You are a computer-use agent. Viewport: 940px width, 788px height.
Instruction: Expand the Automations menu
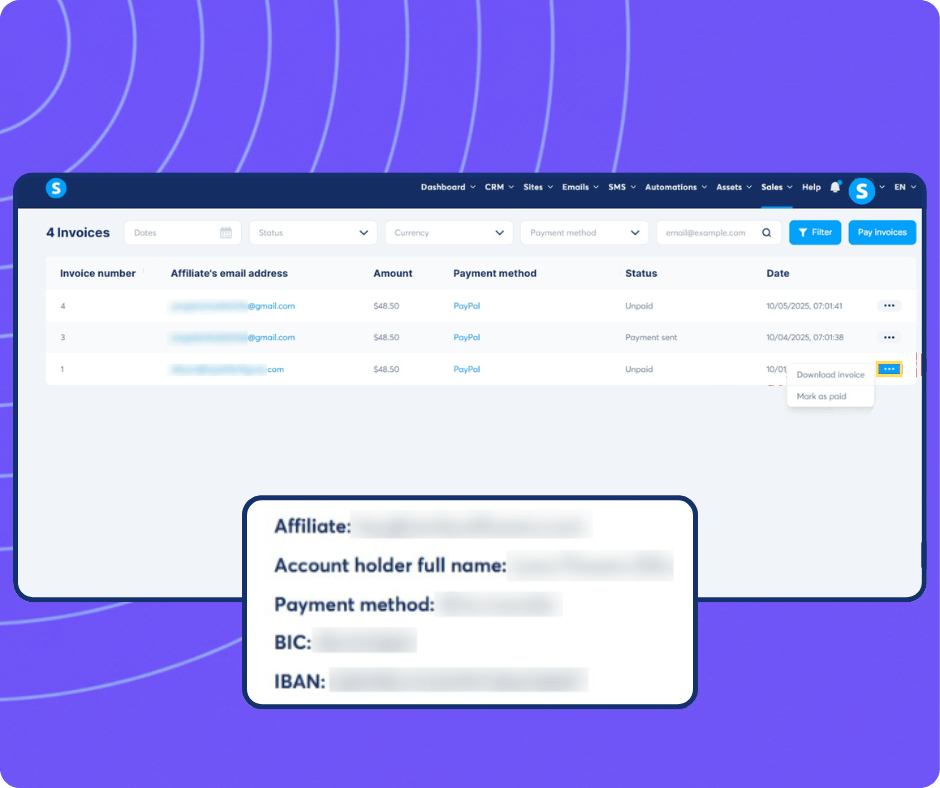pyautogui.click(x=676, y=187)
